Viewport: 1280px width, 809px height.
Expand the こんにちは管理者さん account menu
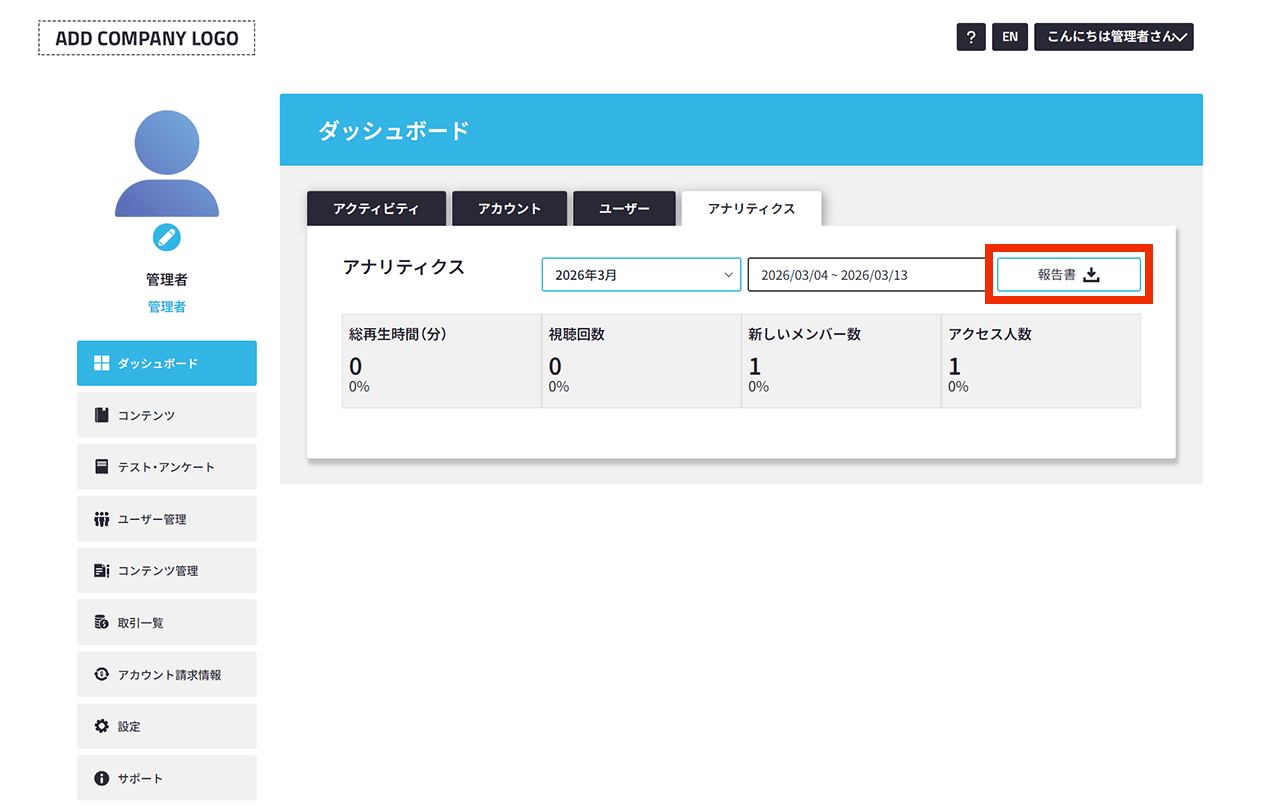pyautogui.click(x=1113, y=36)
